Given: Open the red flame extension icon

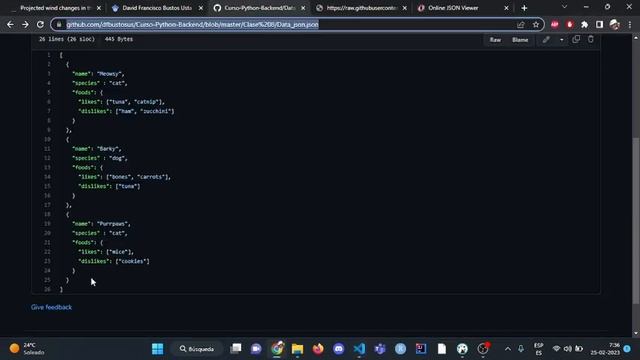Looking at the screenshot, I should [570, 24].
